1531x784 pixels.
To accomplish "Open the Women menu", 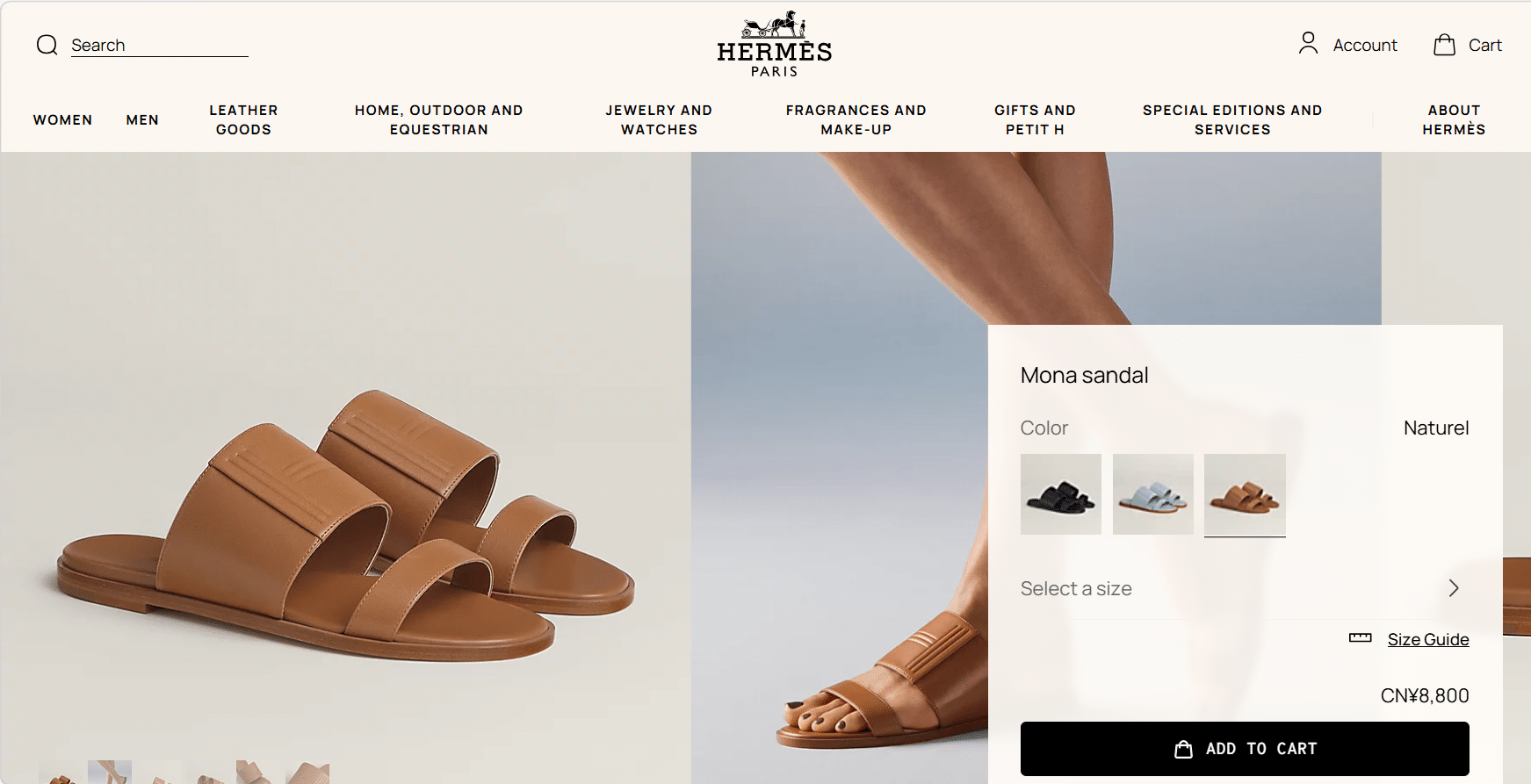I will tap(62, 120).
